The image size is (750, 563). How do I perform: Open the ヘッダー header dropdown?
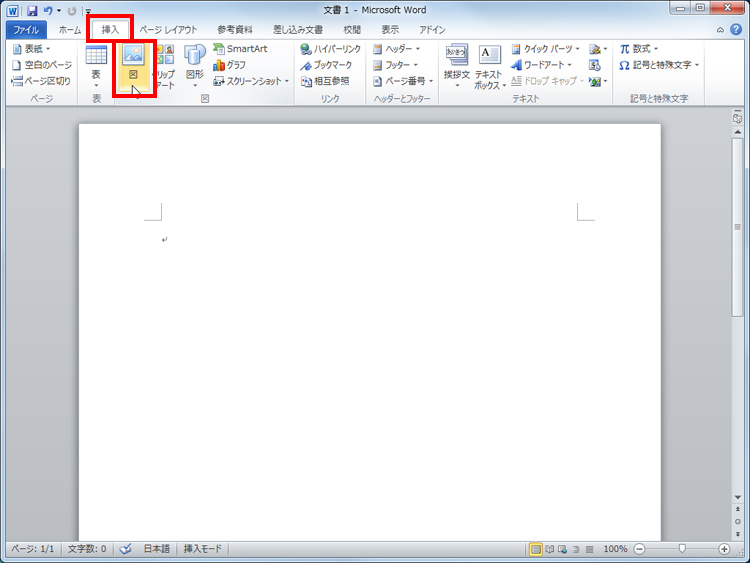click(397, 49)
